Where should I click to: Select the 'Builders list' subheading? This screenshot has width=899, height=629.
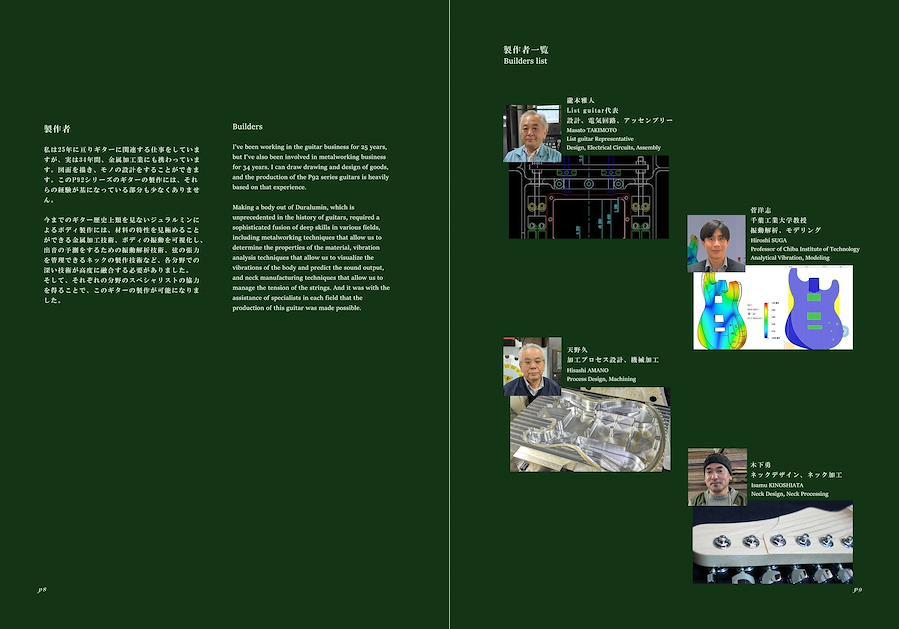(x=525, y=61)
